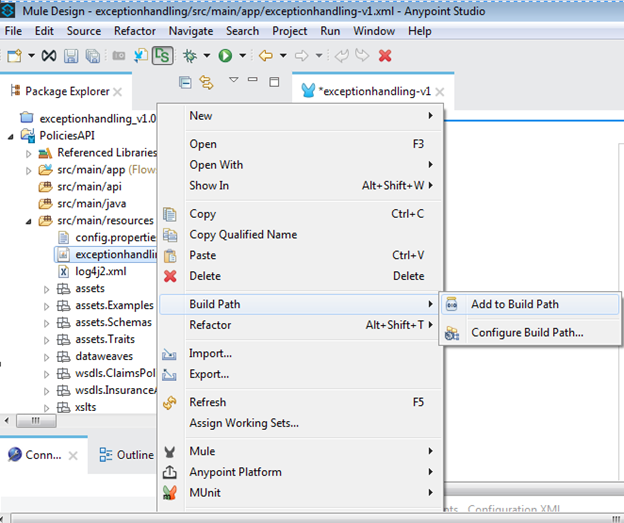
Task: Open Package Explorer view menu triangle
Action: coord(233,80)
